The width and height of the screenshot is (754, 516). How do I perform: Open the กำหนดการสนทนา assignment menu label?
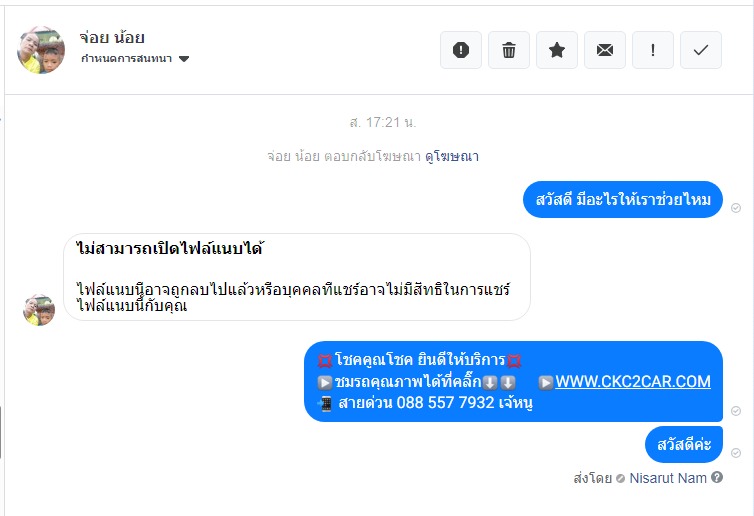126,59
